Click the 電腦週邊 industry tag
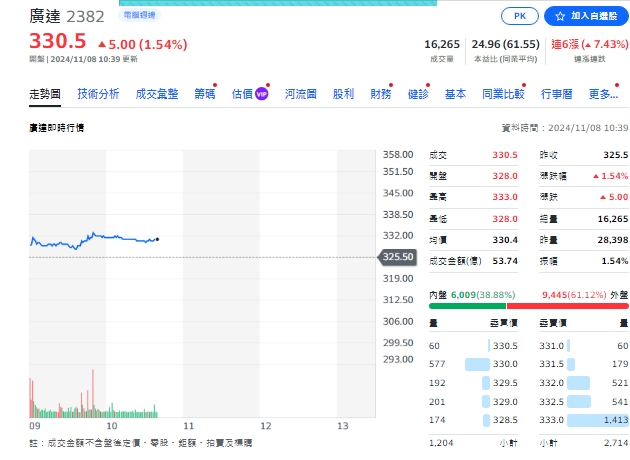Viewport: 630px width, 460px height. (x=139, y=15)
